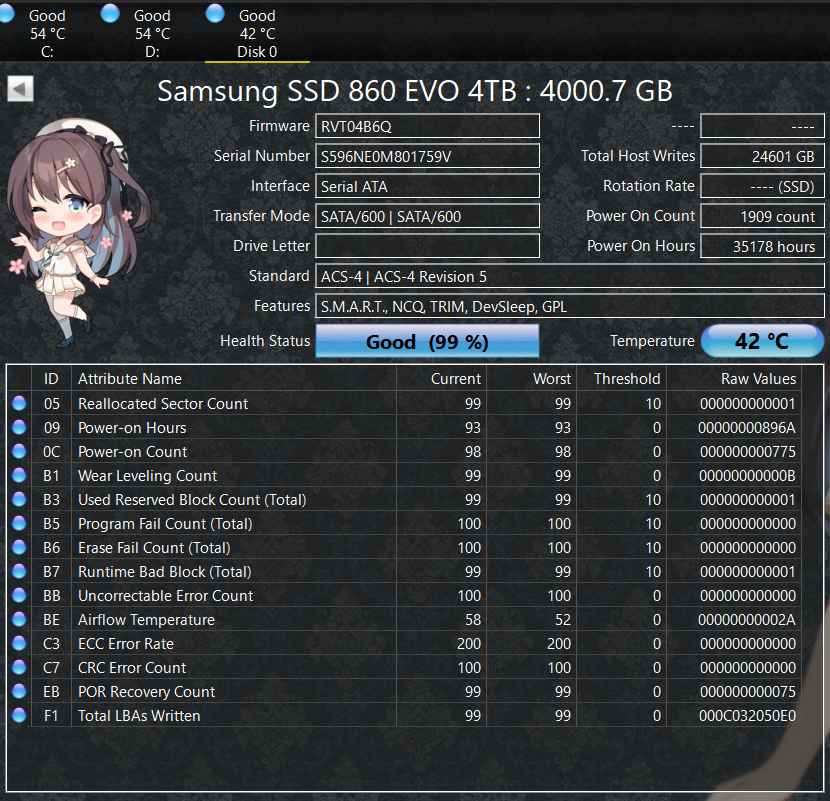The width and height of the screenshot is (830, 801).
Task: Click status icon for CRC Error Count
Action: [x=19, y=667]
